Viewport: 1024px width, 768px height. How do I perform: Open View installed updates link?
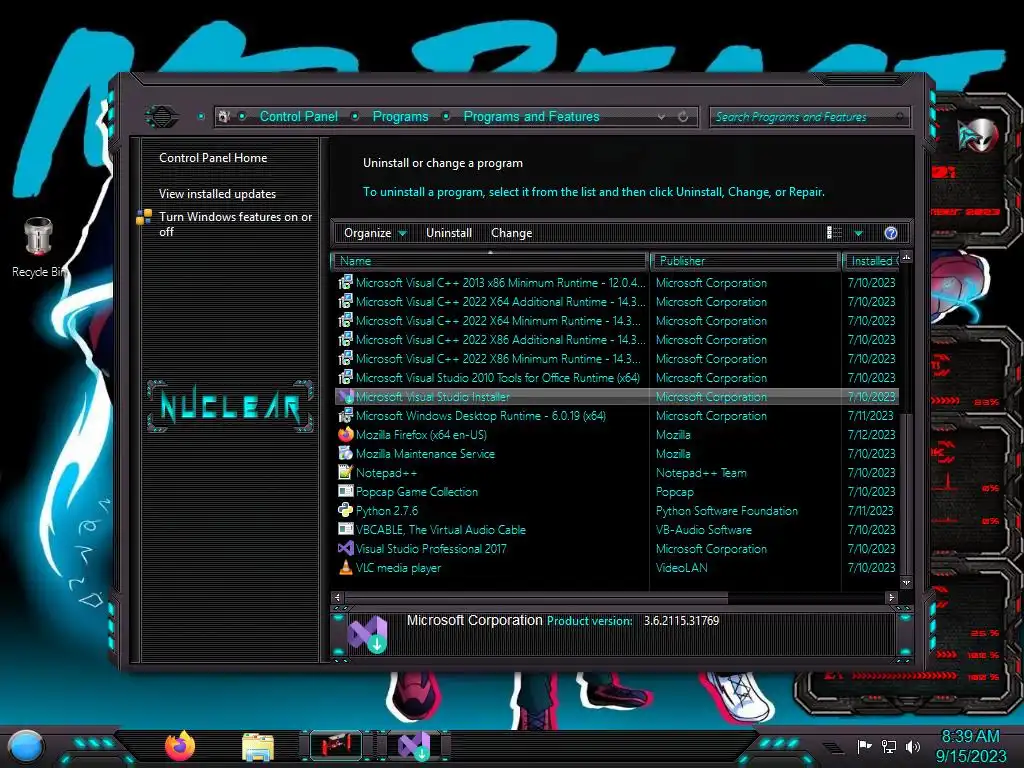pyautogui.click(x=217, y=194)
